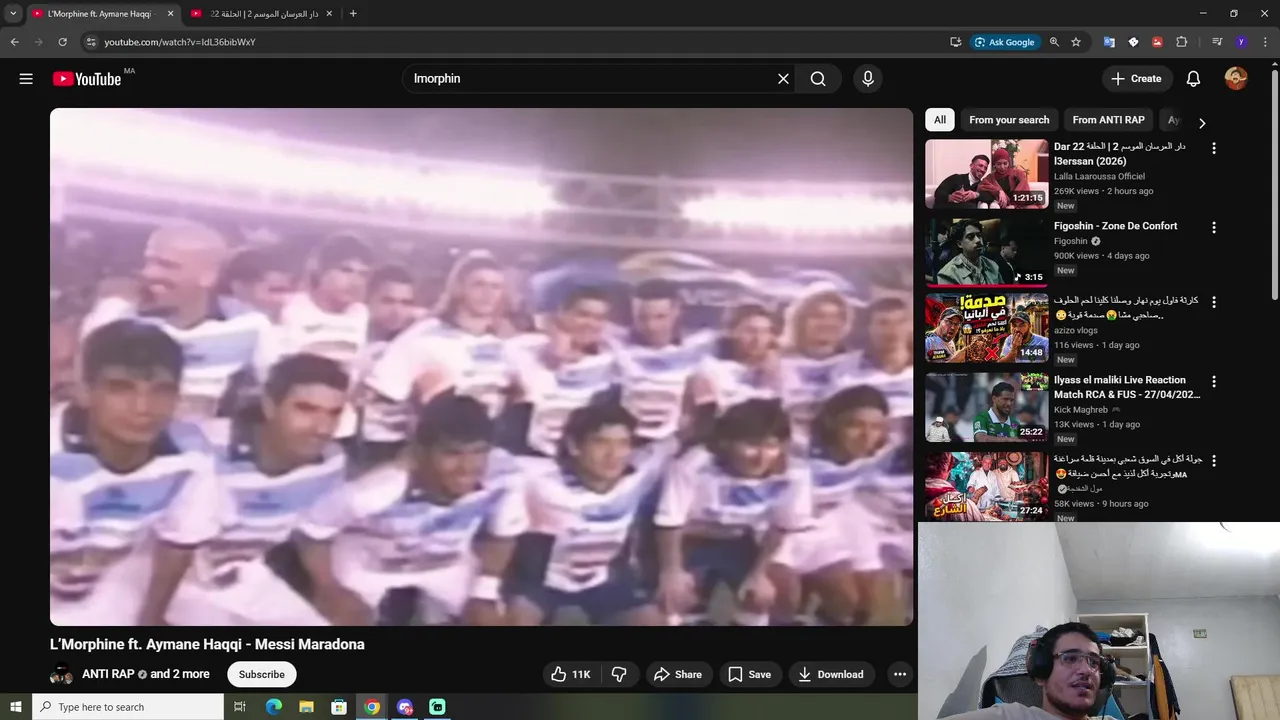Open Chrome profile Y avatar
Image resolution: width=1280 pixels, height=720 pixels.
point(1241,42)
